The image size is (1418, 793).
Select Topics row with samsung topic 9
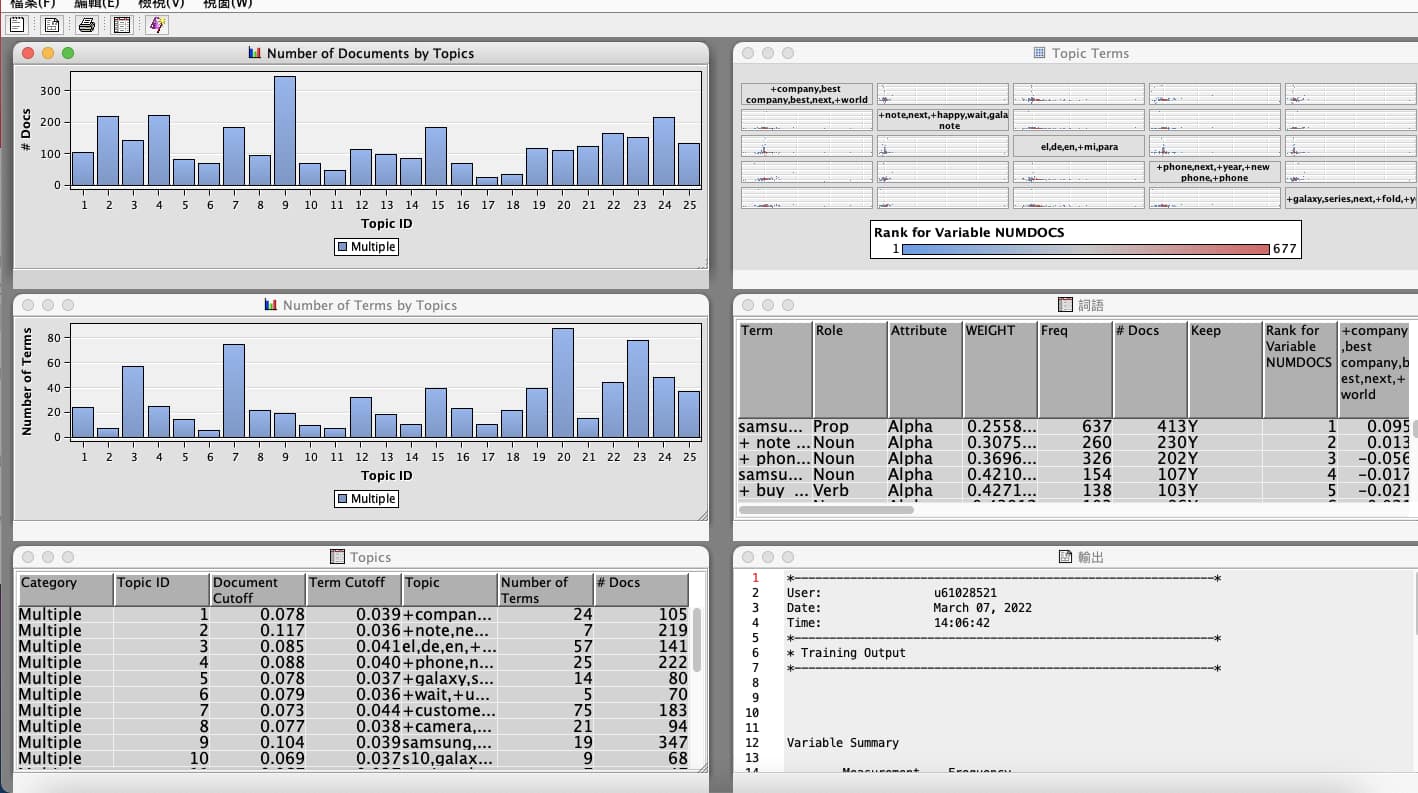[354, 742]
